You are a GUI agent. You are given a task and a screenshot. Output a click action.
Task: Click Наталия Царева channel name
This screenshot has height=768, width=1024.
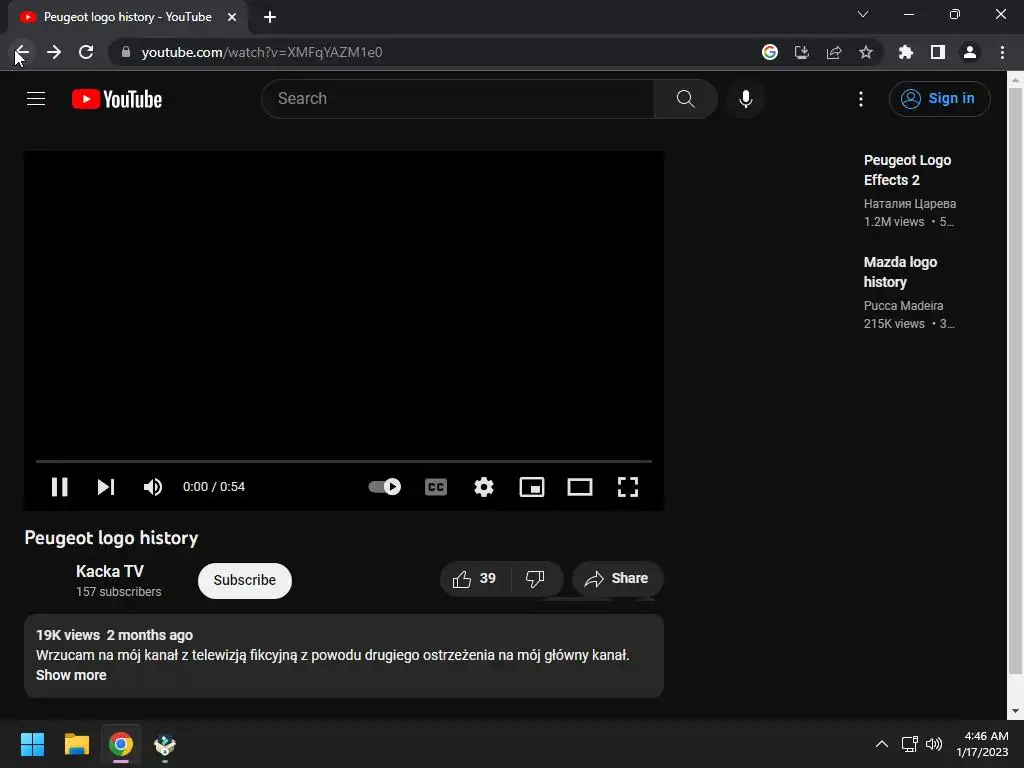(910, 204)
